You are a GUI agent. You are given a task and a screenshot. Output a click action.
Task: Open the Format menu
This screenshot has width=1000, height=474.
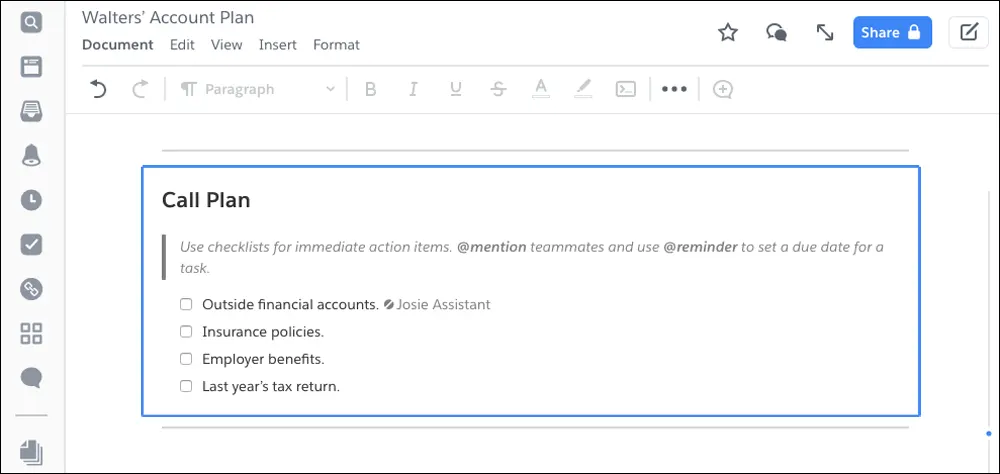tap(336, 45)
